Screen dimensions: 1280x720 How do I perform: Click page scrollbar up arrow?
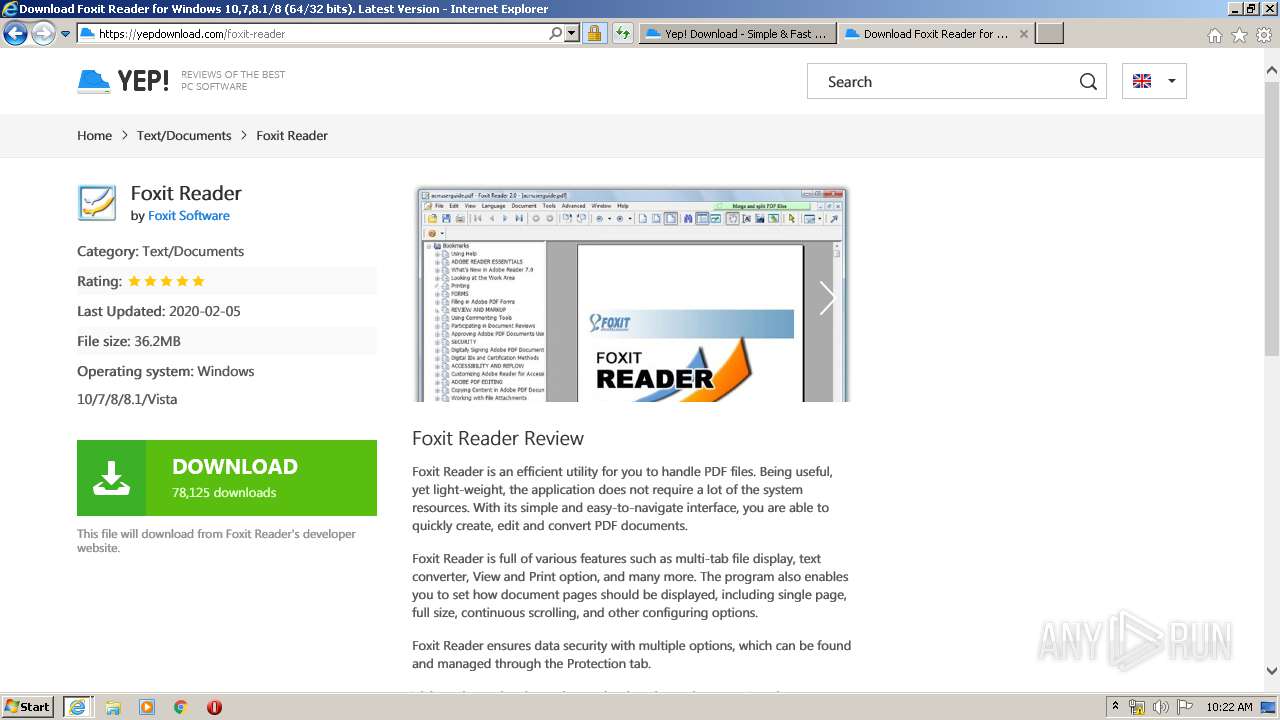(1272, 71)
